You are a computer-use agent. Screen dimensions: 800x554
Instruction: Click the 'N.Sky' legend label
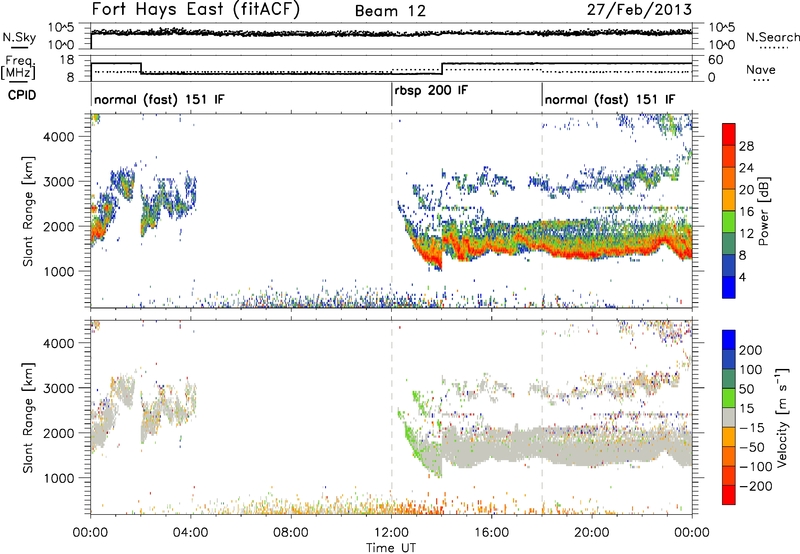click(x=19, y=37)
